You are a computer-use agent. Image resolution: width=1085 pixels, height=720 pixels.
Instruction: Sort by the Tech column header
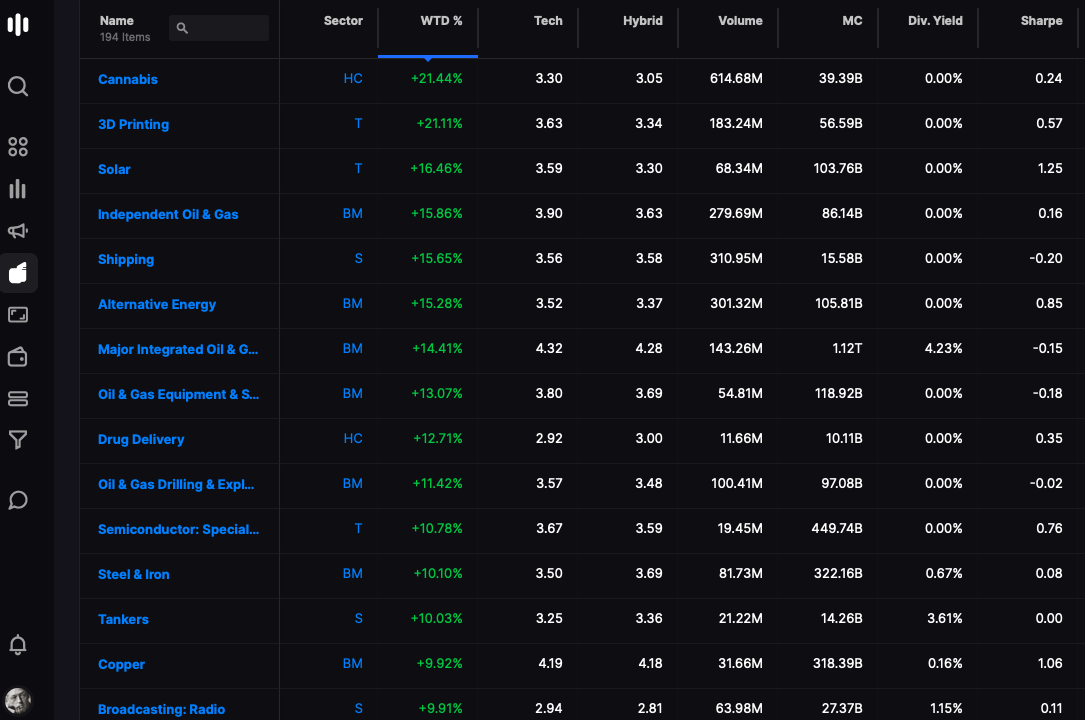tap(548, 21)
